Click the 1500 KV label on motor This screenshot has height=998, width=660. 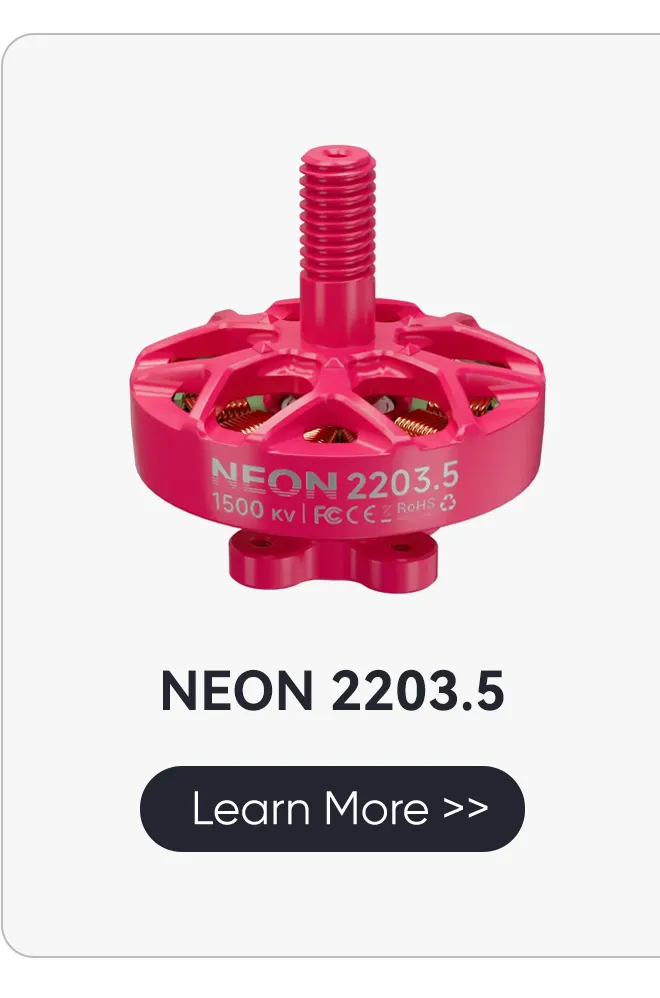tap(253, 508)
